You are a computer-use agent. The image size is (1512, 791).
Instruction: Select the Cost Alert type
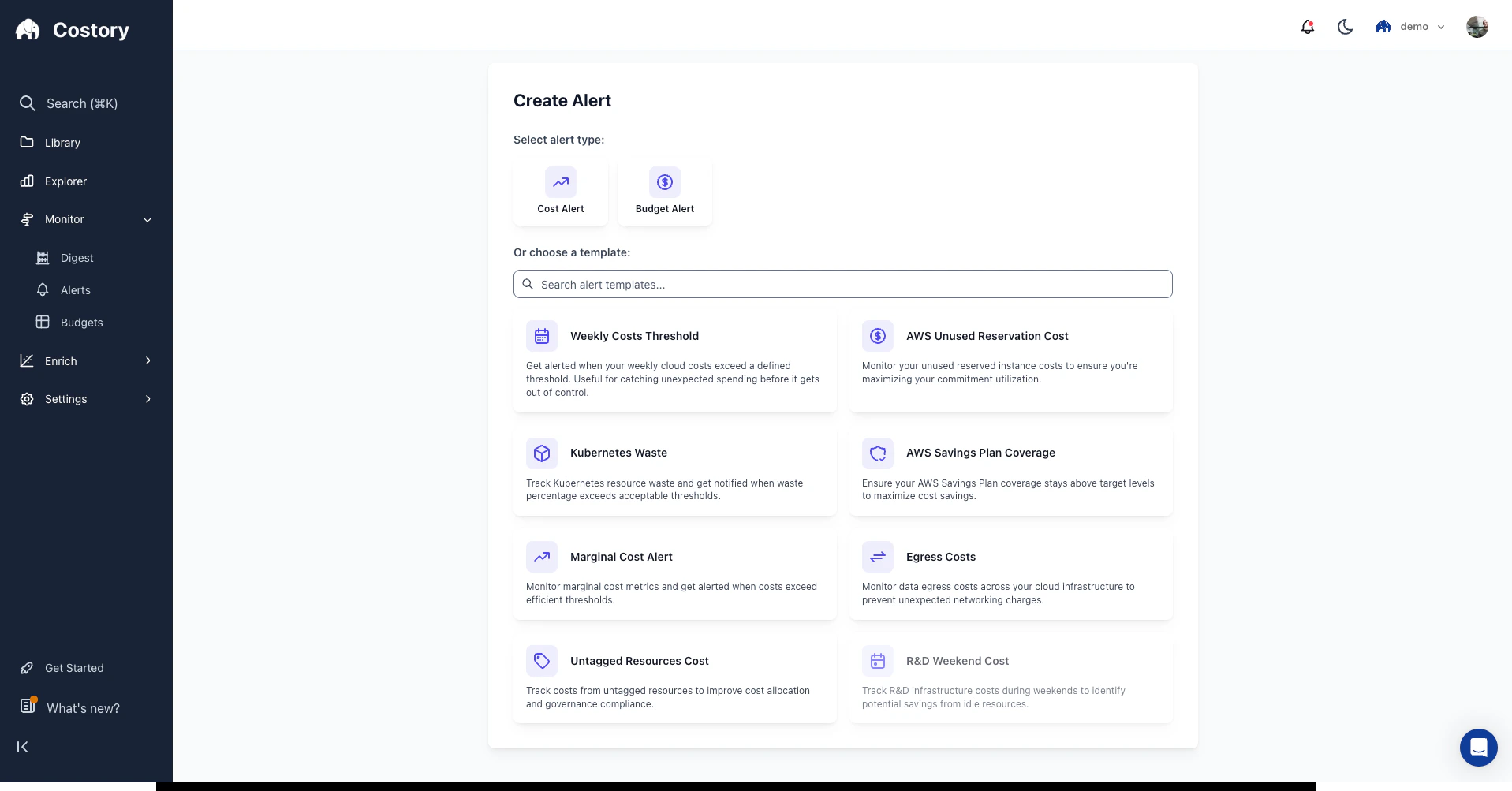click(x=560, y=192)
